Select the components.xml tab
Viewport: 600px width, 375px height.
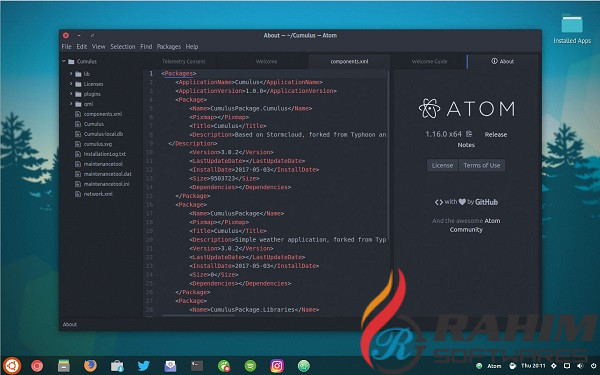tap(349, 61)
